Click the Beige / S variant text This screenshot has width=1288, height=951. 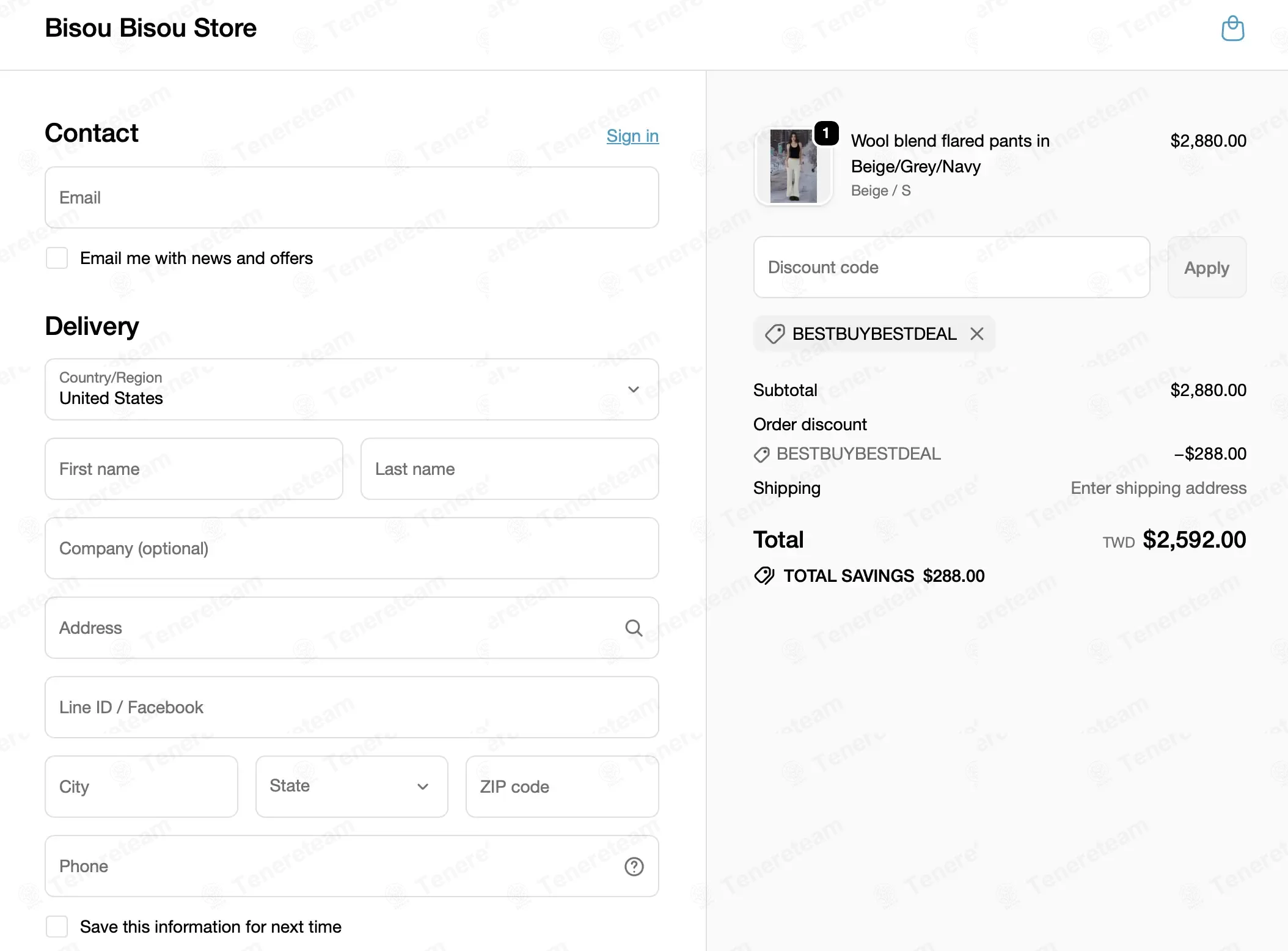pyautogui.click(x=880, y=191)
